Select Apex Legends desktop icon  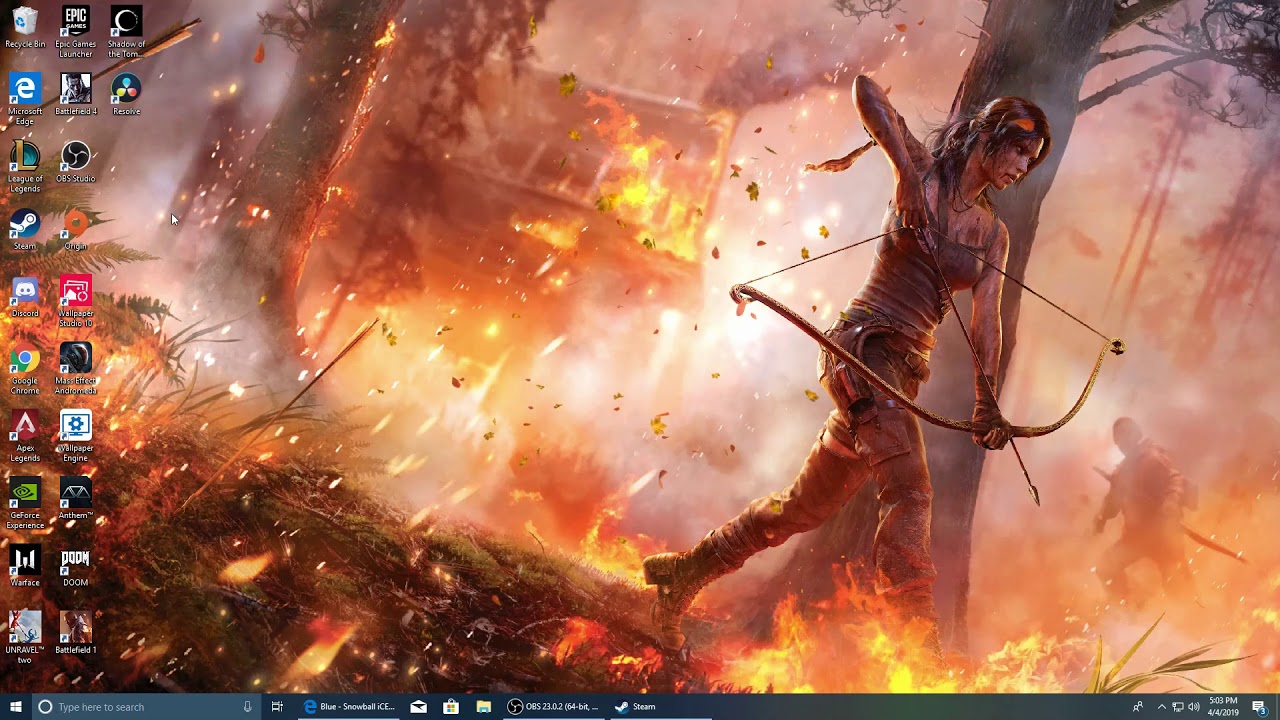[x=25, y=435]
